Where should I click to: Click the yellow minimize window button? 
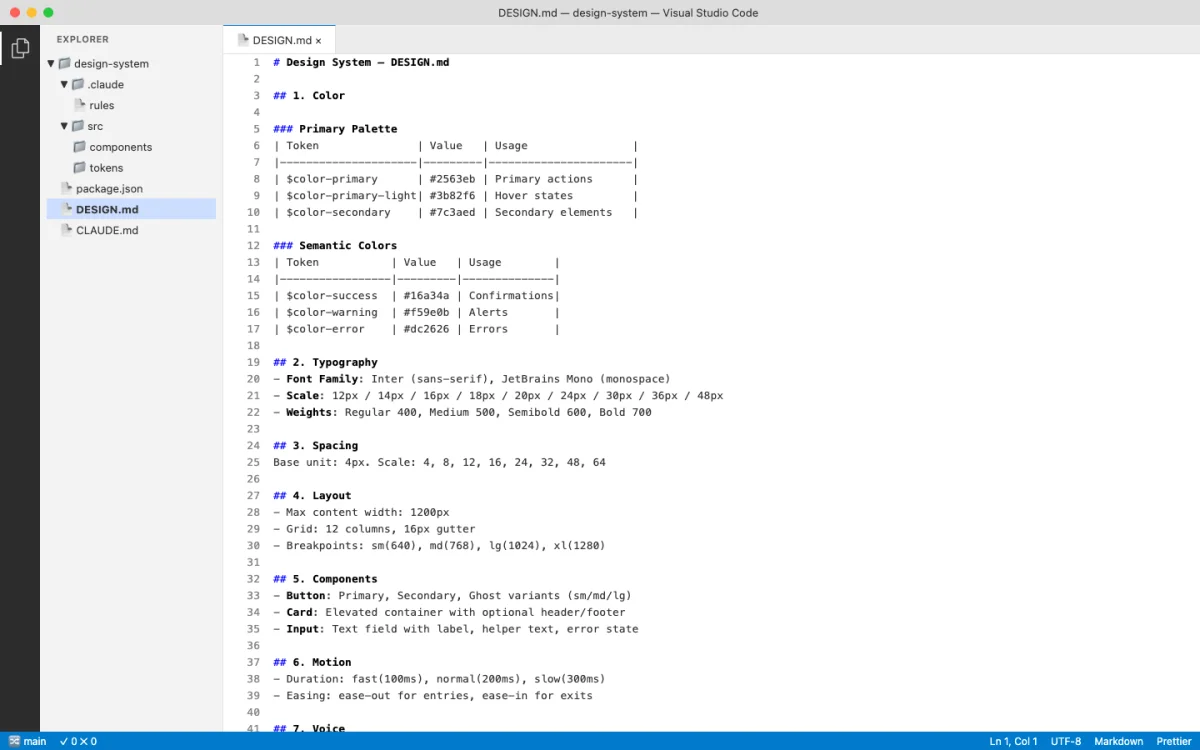pyautogui.click(x=31, y=13)
